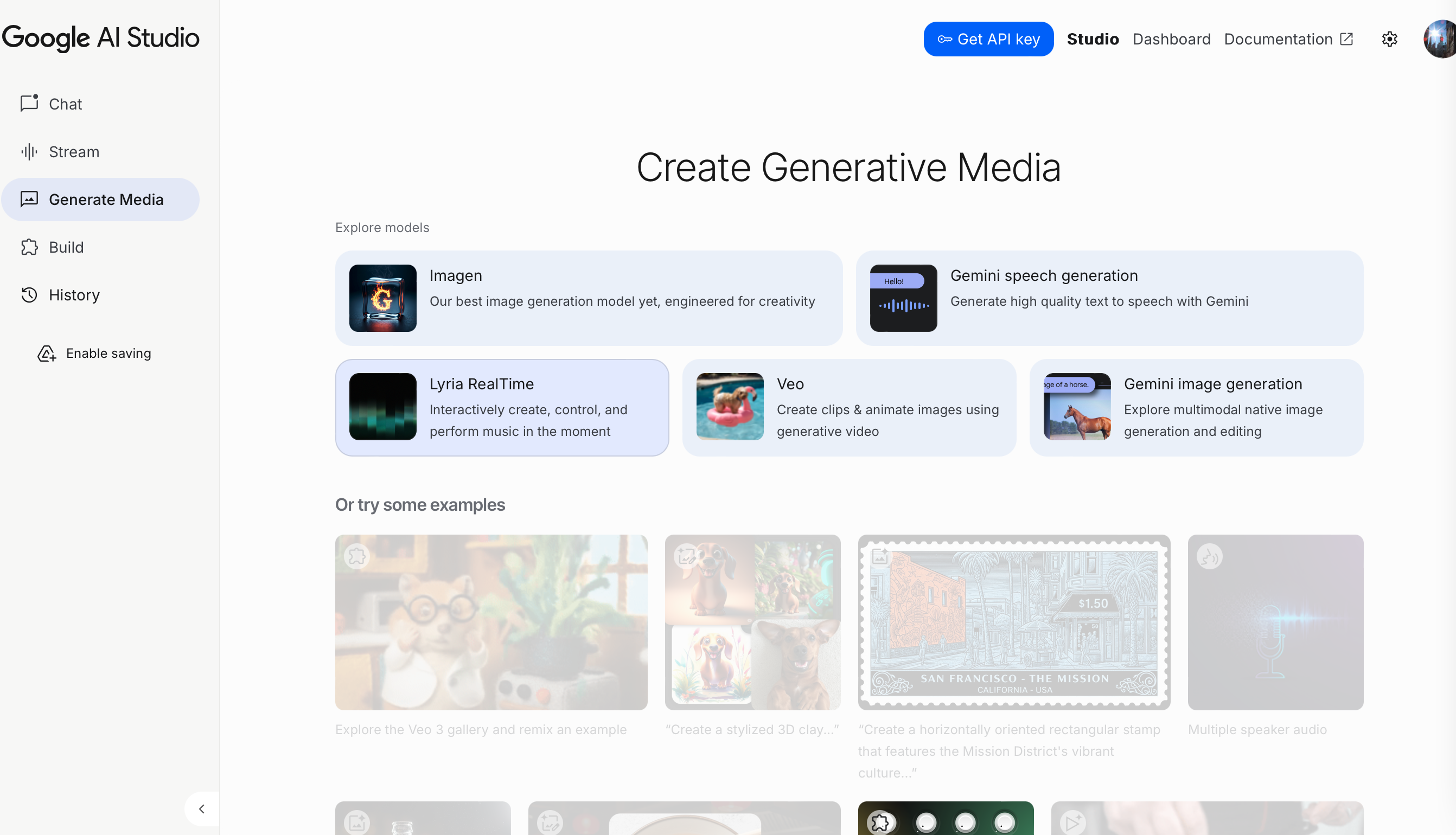Go to Chat in the sidebar
1456x835 pixels.
tap(100, 104)
